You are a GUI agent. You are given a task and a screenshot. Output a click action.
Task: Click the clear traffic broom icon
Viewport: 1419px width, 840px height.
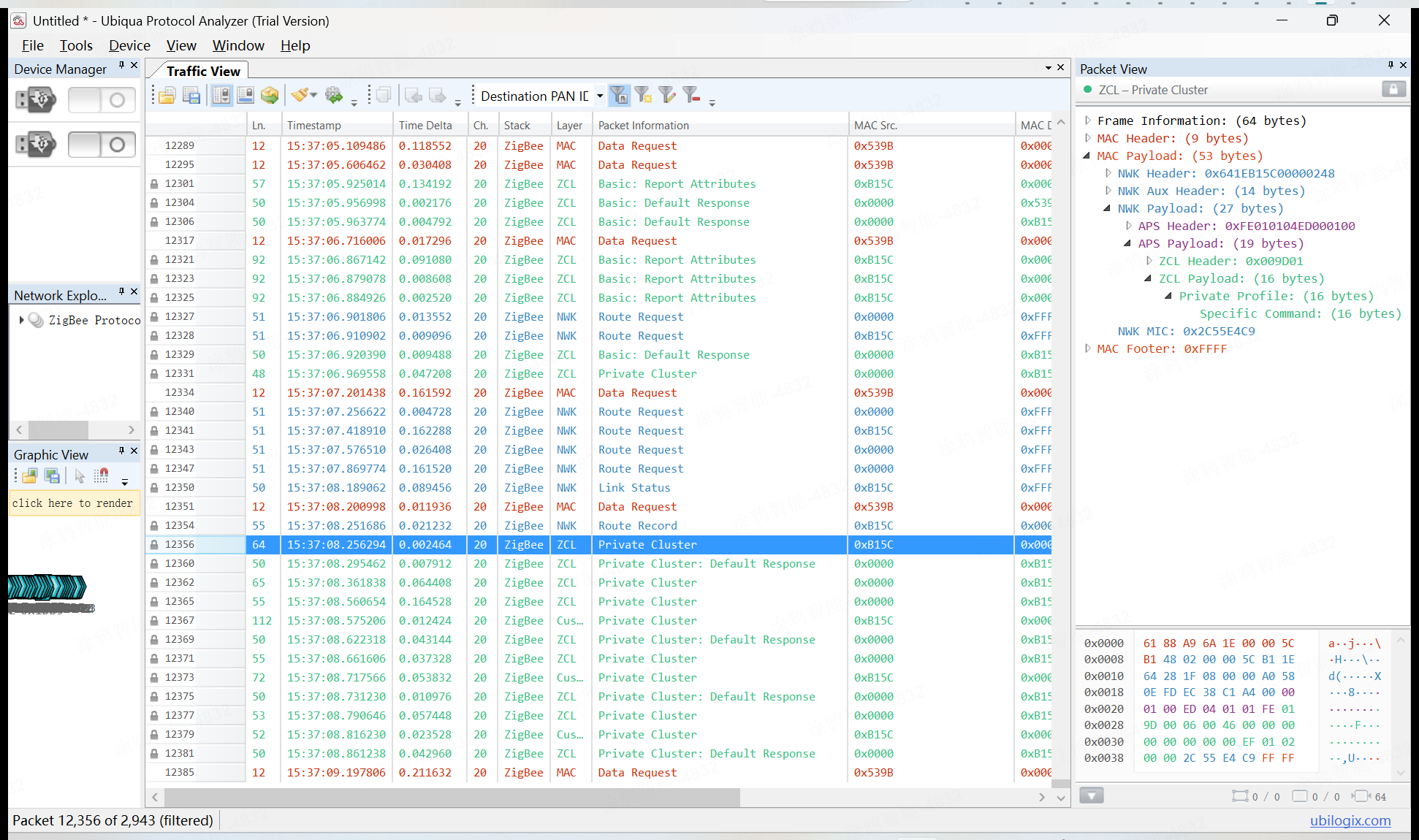coord(300,95)
